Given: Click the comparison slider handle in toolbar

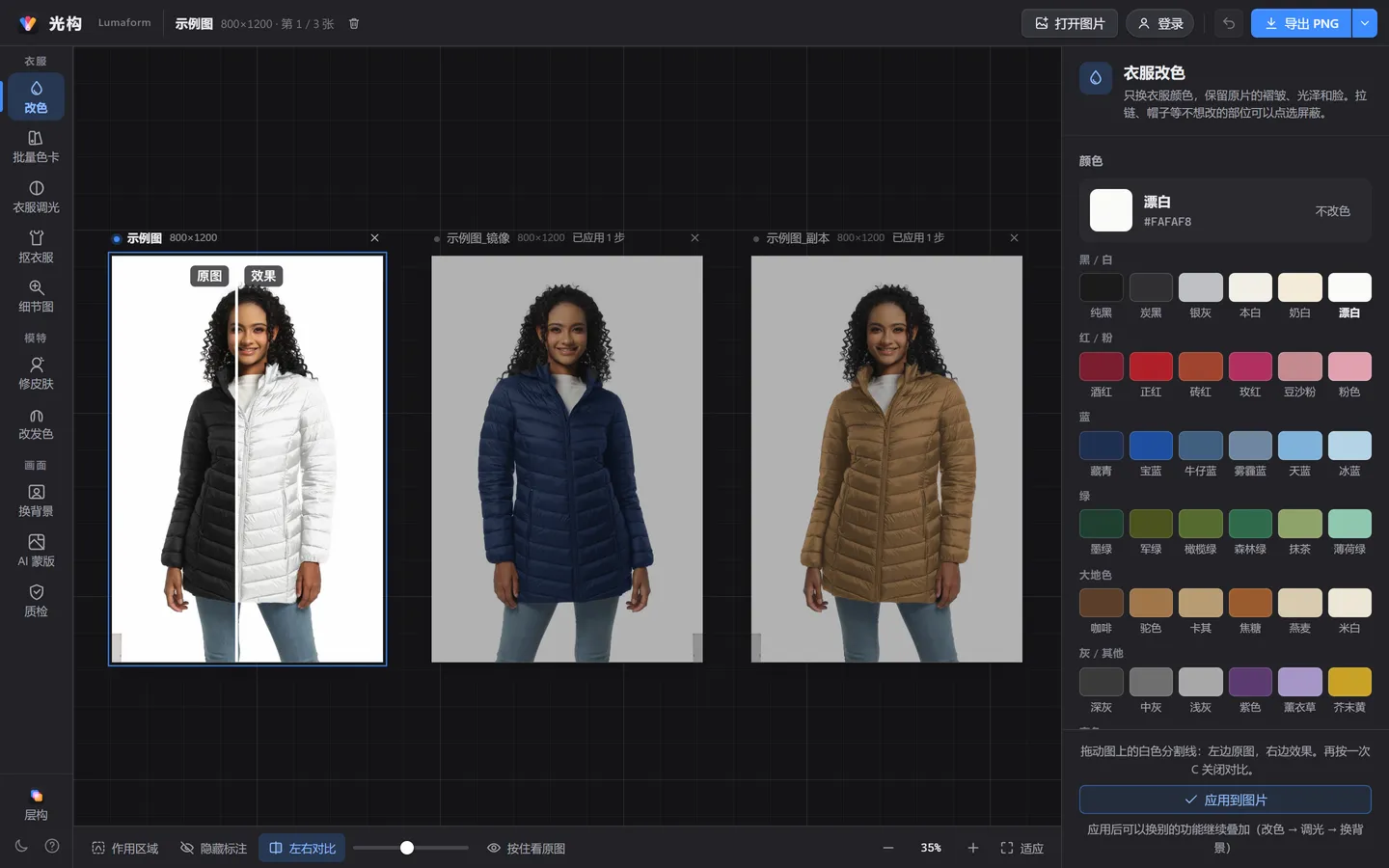Looking at the screenshot, I should coord(407,848).
